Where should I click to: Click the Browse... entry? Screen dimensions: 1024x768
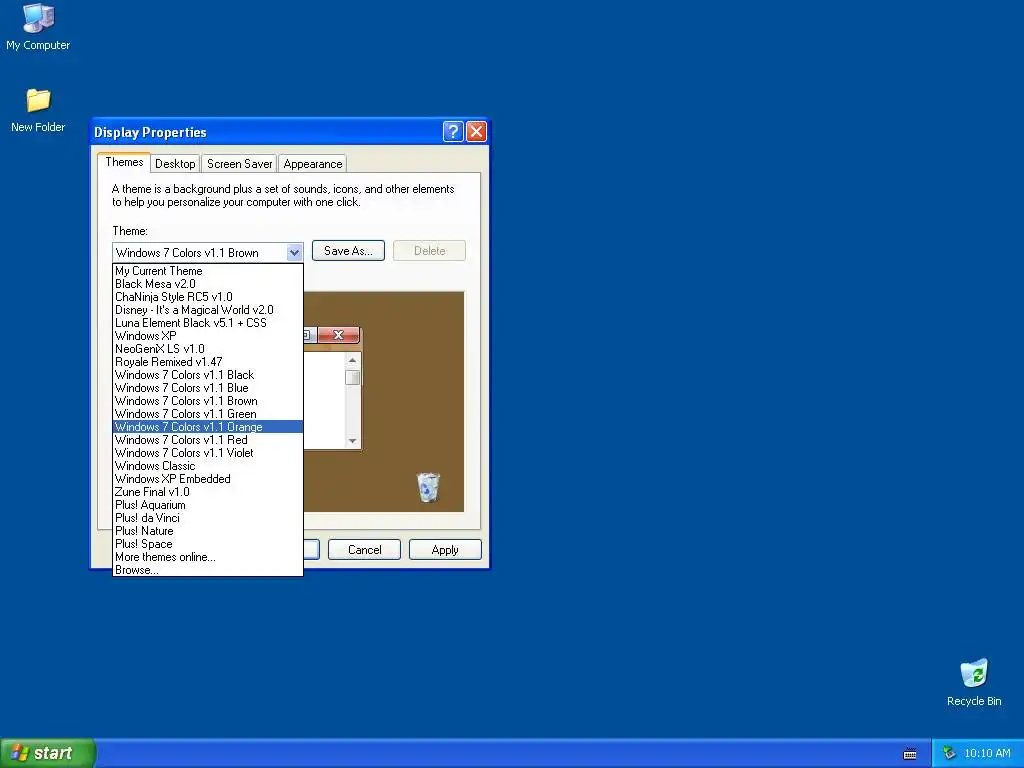pyautogui.click(x=208, y=569)
